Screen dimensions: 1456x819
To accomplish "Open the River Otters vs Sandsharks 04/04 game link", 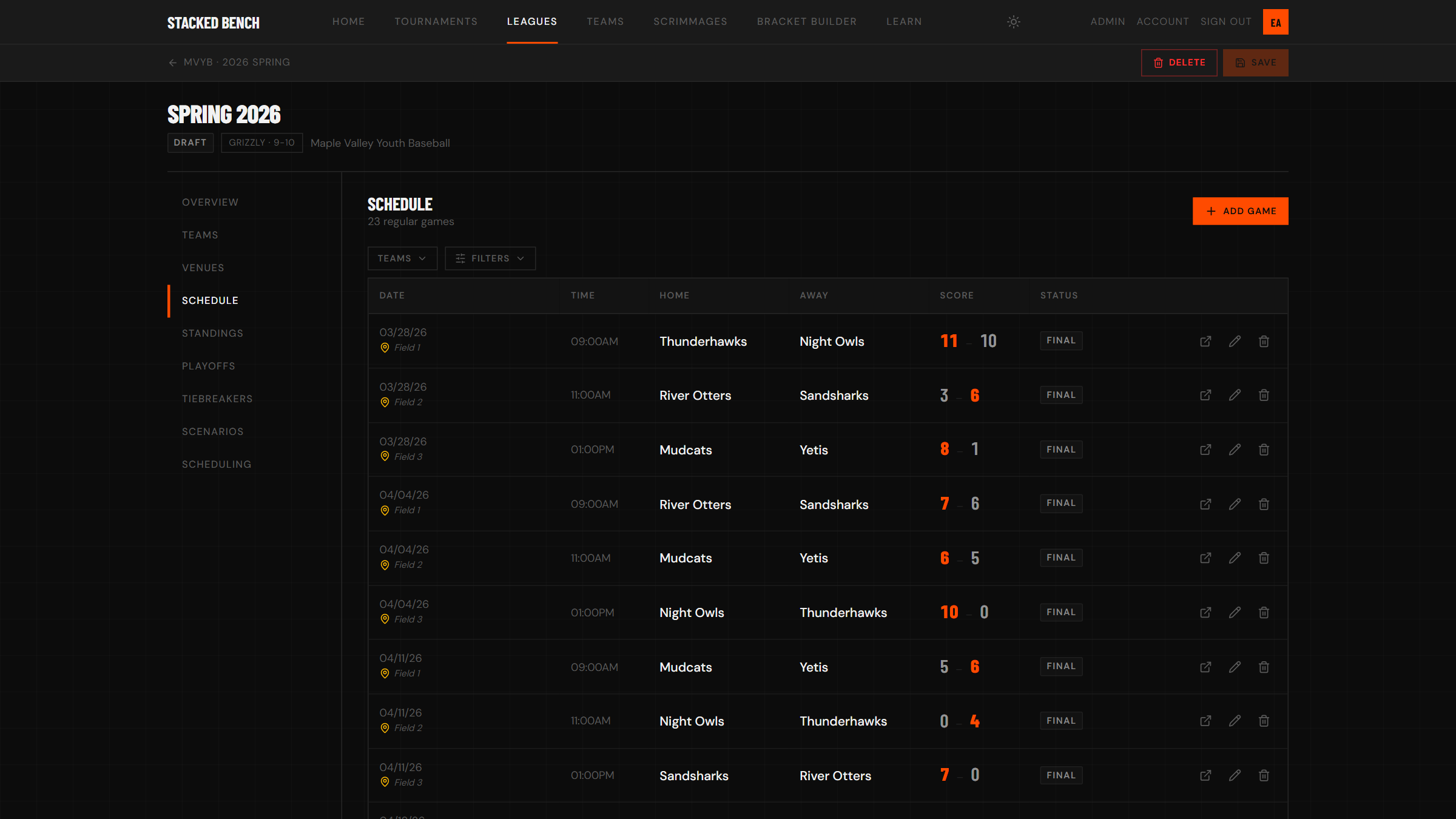I will point(1205,504).
